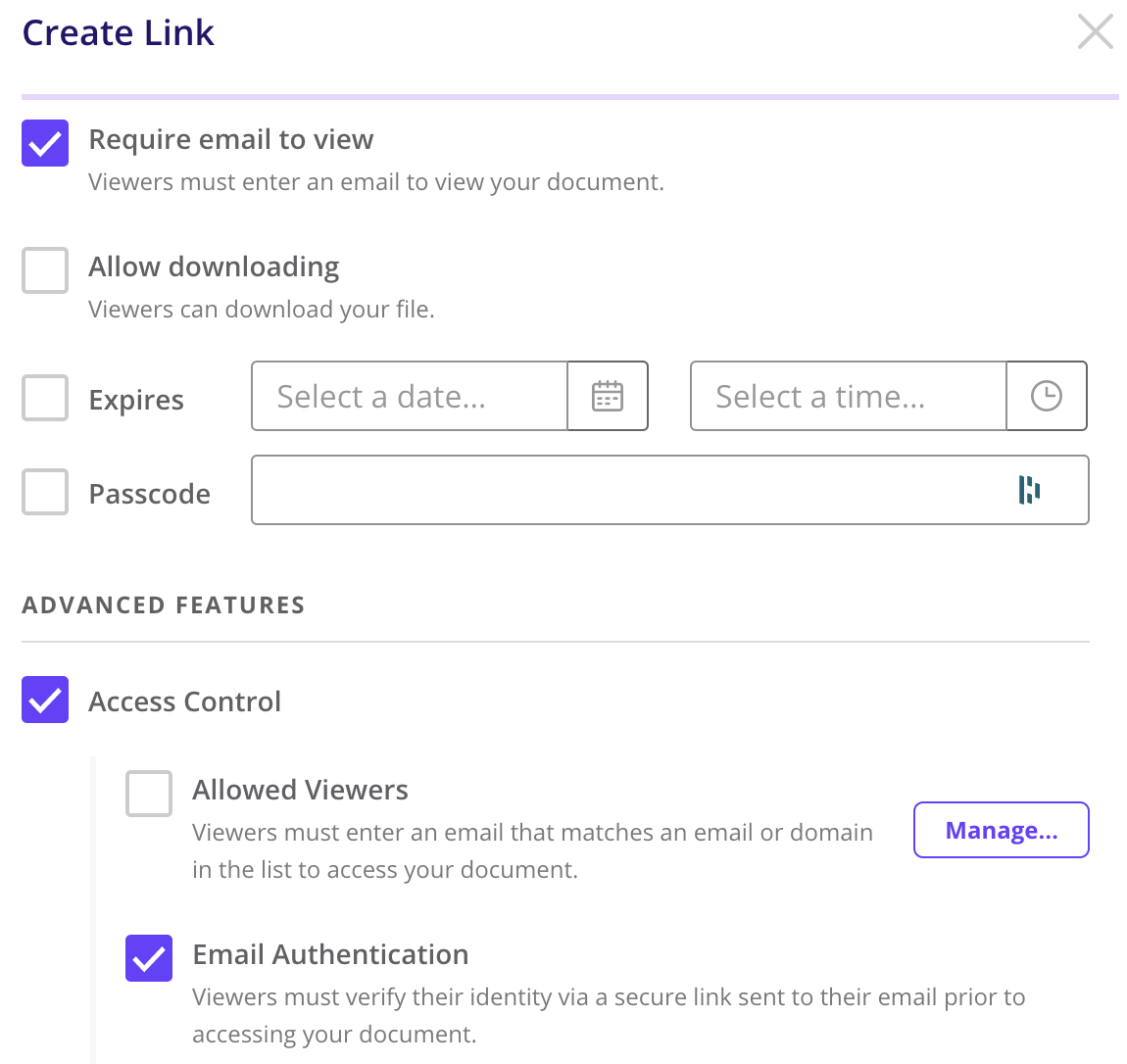
Task: Enable Allow downloading
Action: [x=45, y=270]
